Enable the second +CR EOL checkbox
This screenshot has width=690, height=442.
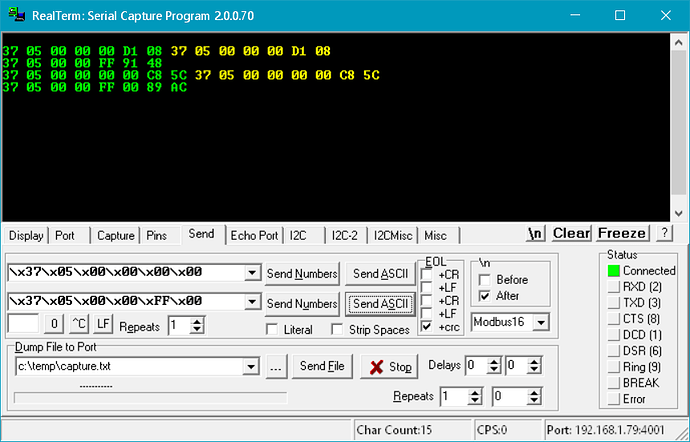[426, 301]
